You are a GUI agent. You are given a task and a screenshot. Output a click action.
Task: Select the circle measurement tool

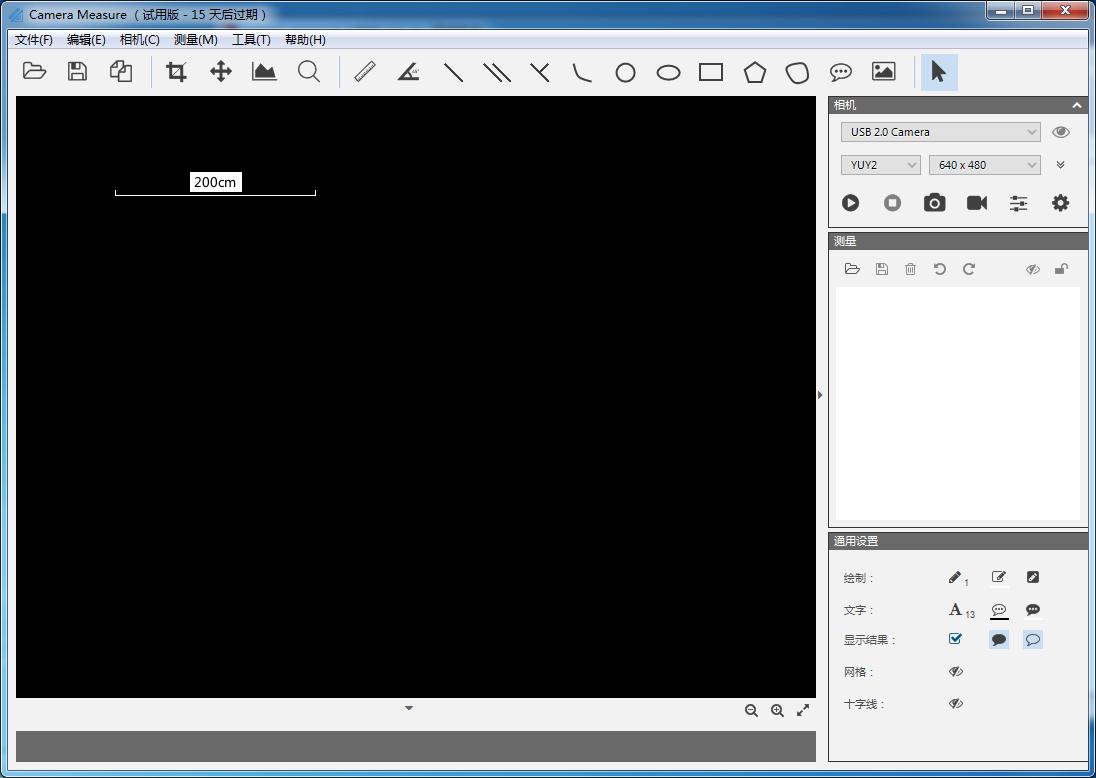pyautogui.click(x=626, y=72)
